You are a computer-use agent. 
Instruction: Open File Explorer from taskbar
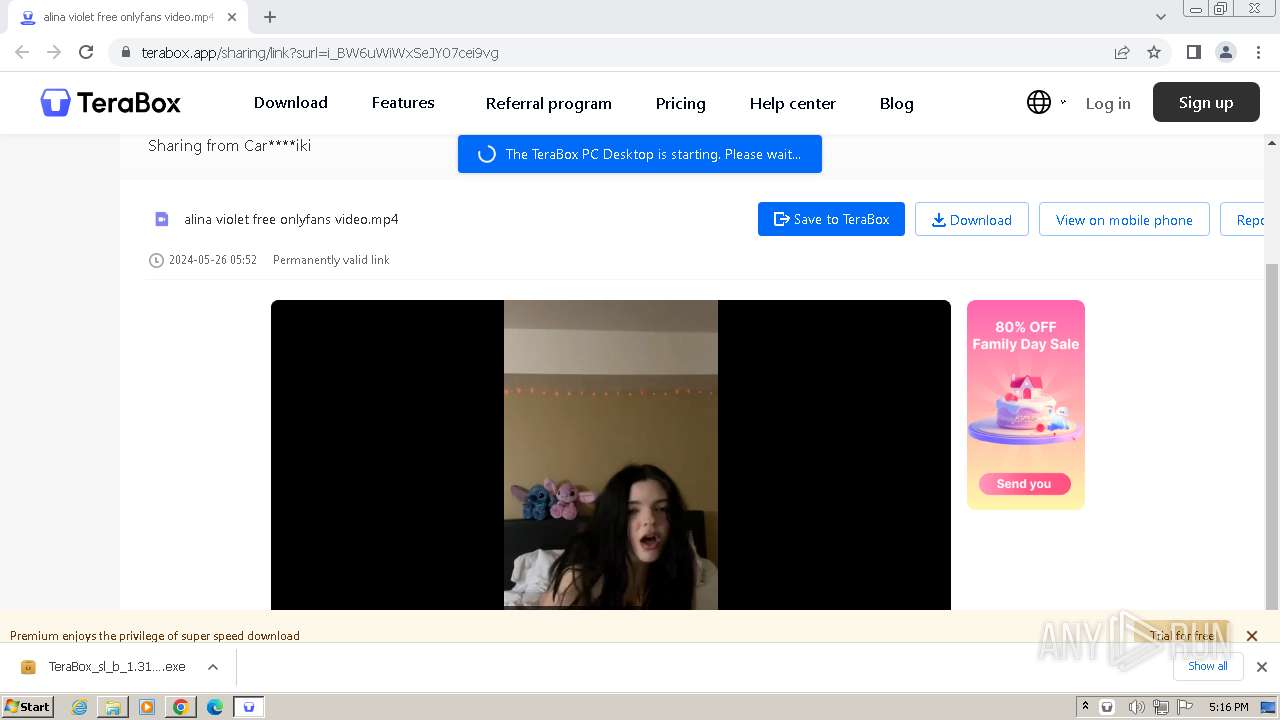[113, 707]
